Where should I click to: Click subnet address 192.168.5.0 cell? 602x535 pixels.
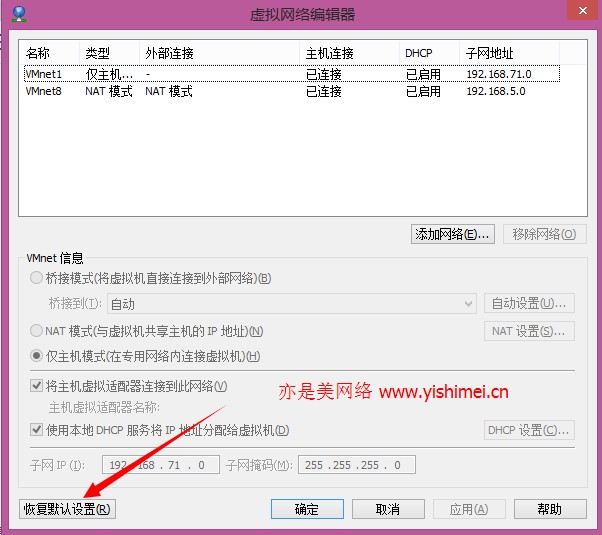pyautogui.click(x=496, y=91)
